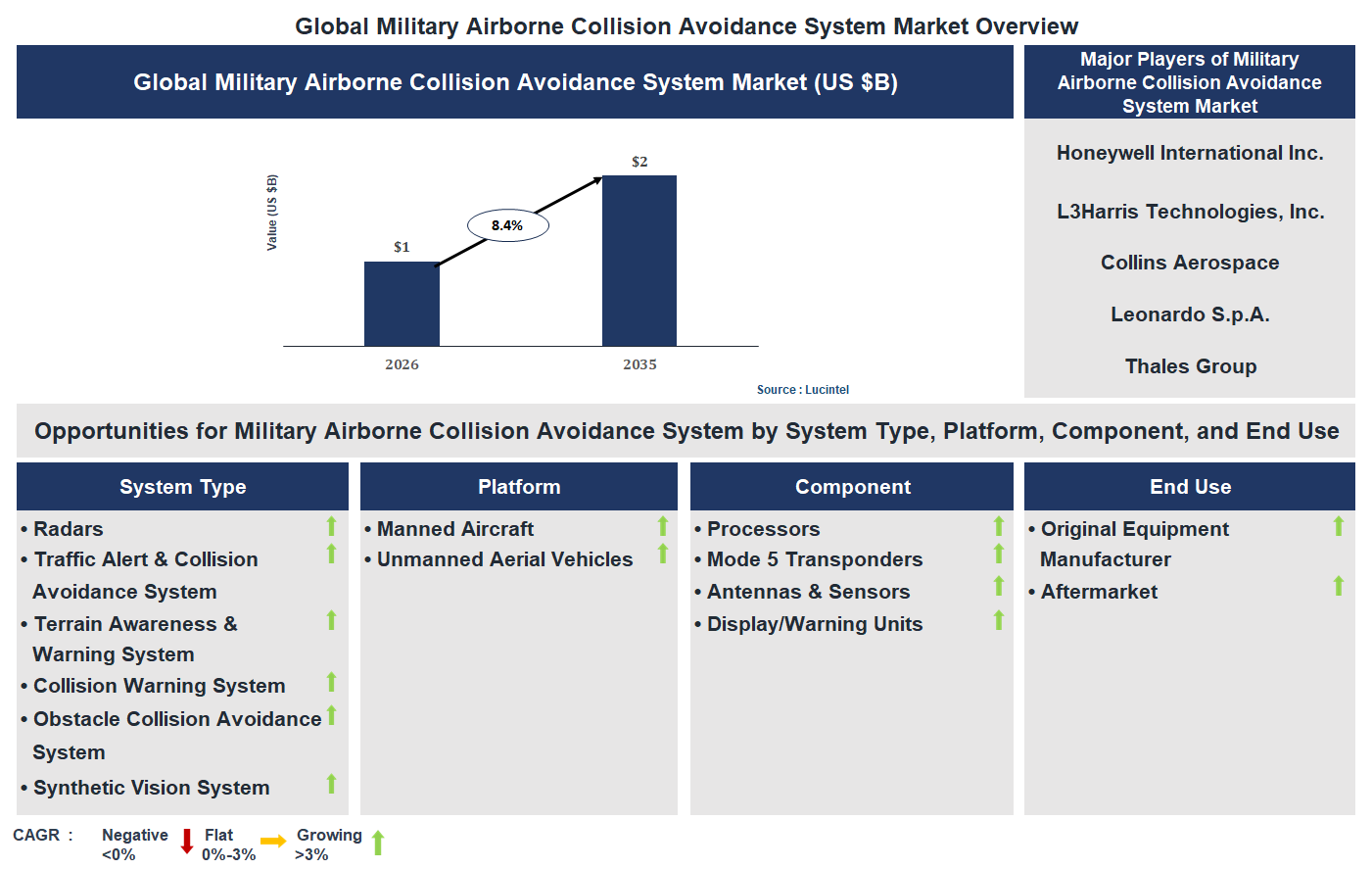Image resolution: width=1372 pixels, height=869 pixels.
Task: Expand the System Type panel header
Action: pyautogui.click(x=181, y=486)
